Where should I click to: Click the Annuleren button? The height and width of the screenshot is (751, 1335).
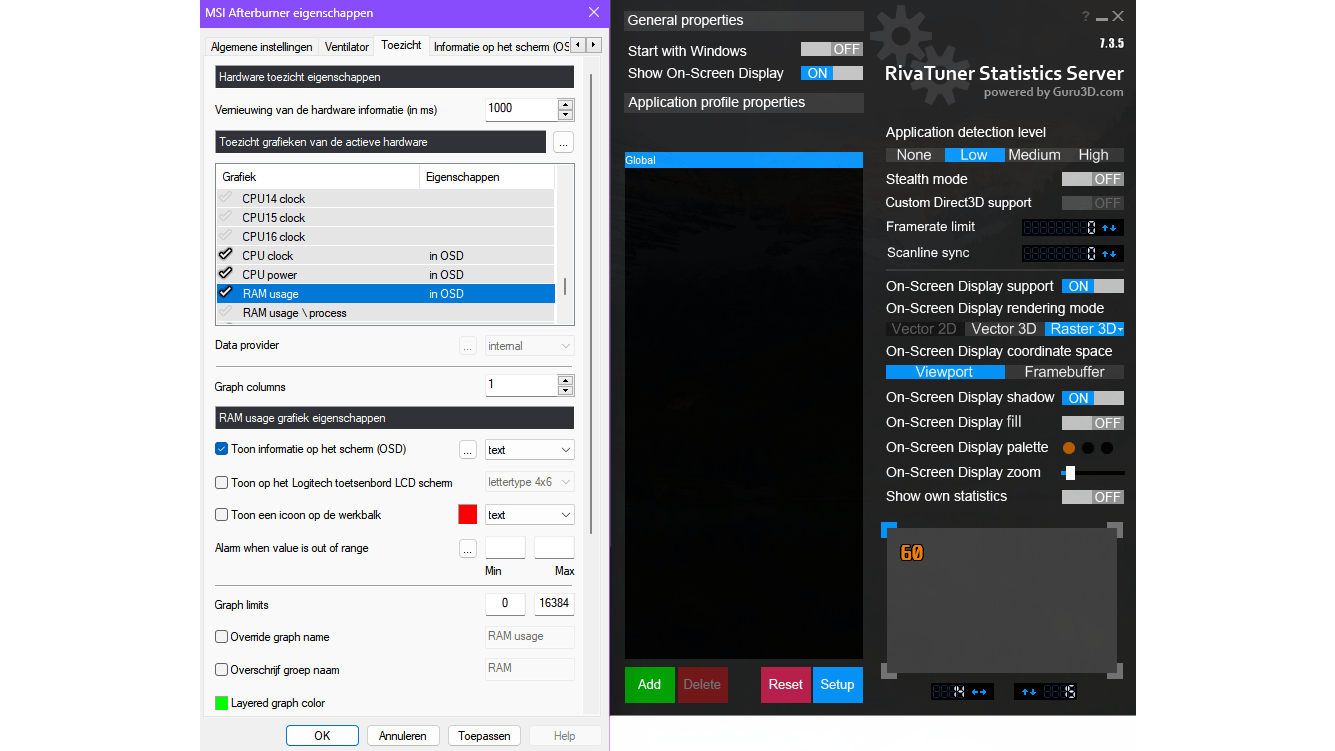tap(403, 736)
